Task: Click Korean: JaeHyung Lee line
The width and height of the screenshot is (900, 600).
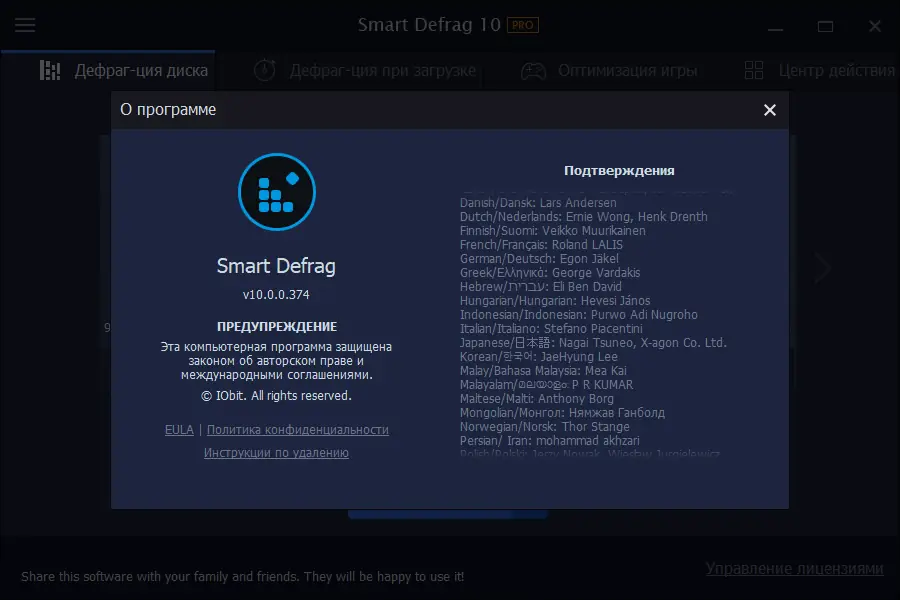Action: click(x=539, y=357)
